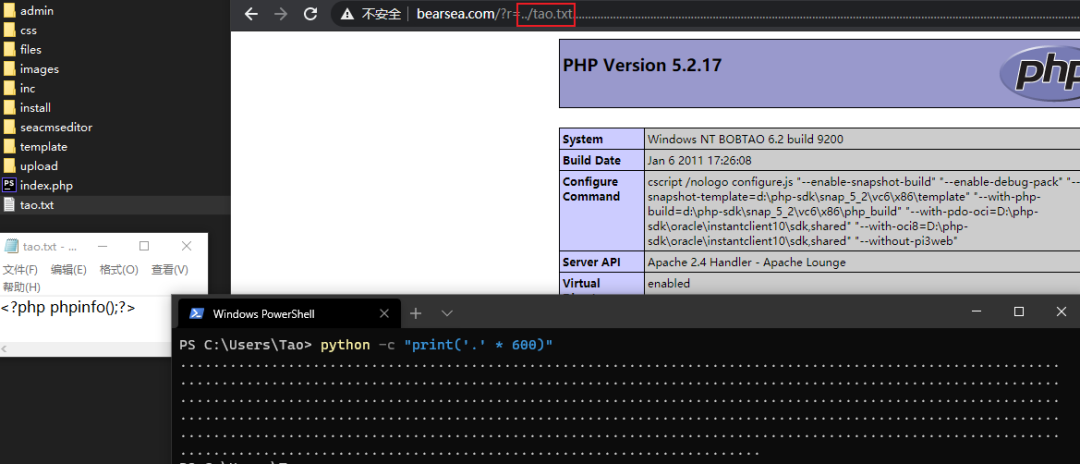This screenshot has height=464, width=1080.
Task: Click the Configure Command row label
Action: [590, 189]
